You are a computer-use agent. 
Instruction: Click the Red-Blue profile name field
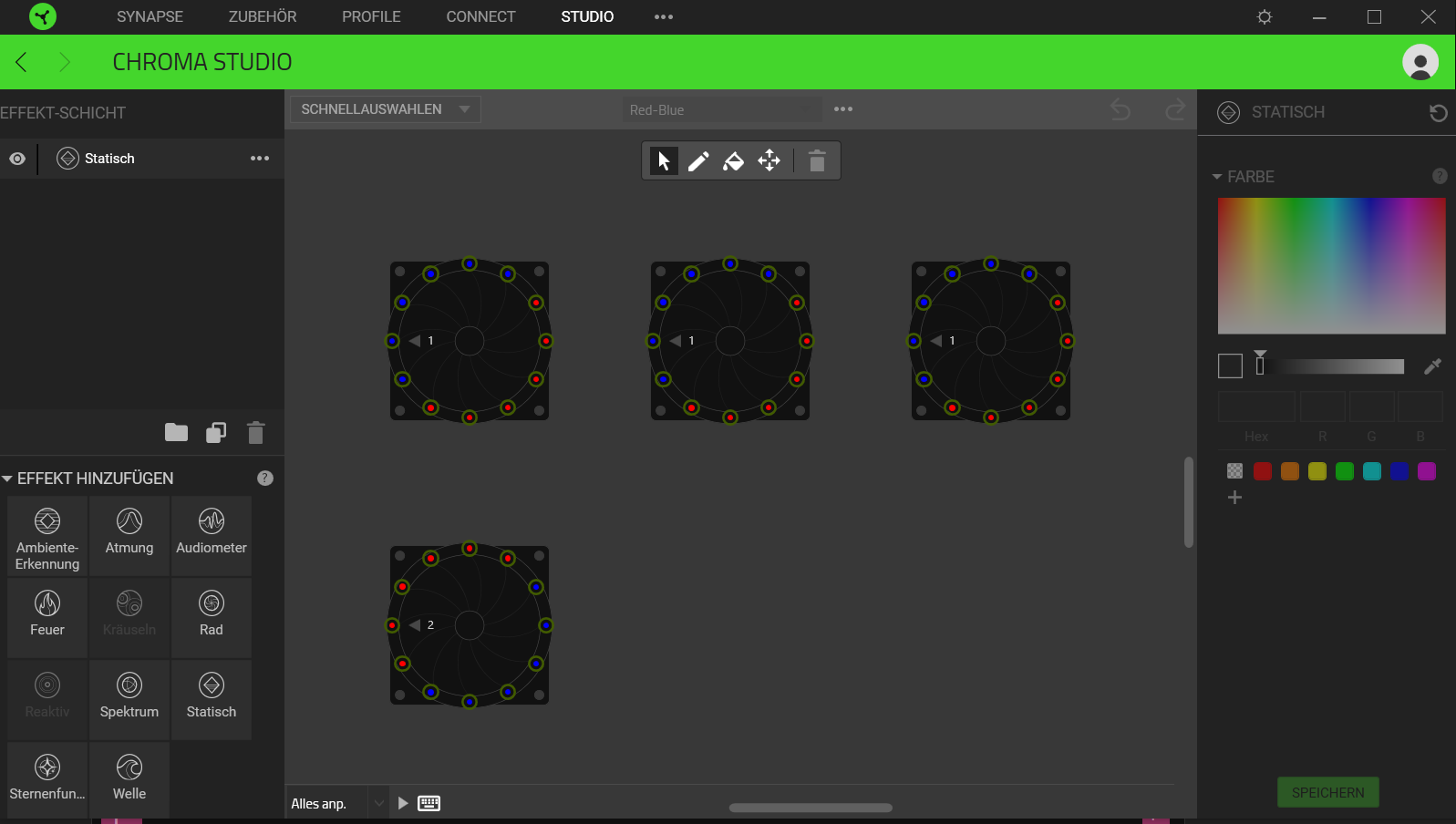click(x=723, y=109)
